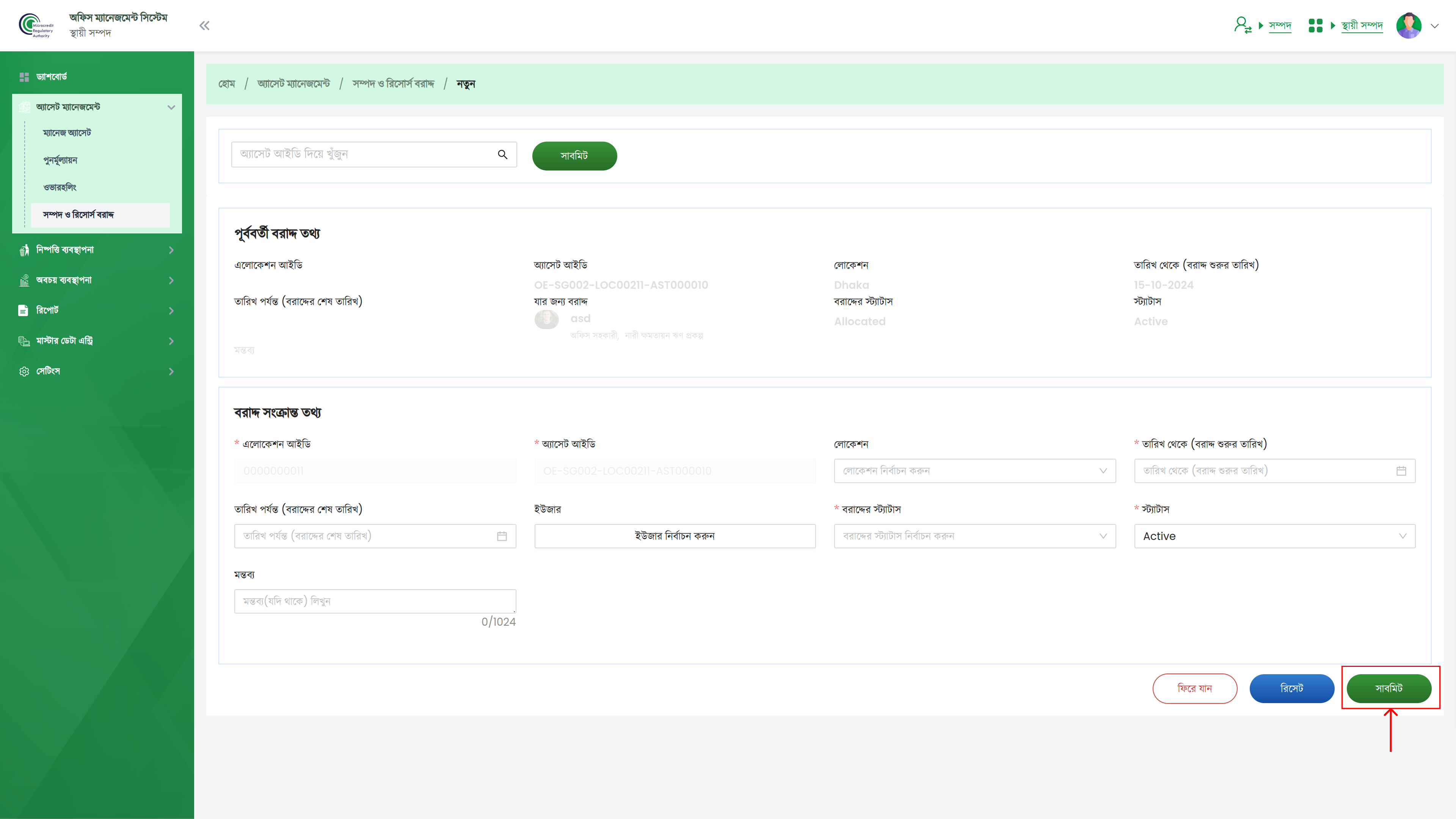Click the Active value in previous info
The image size is (1456, 819).
click(x=1150, y=321)
